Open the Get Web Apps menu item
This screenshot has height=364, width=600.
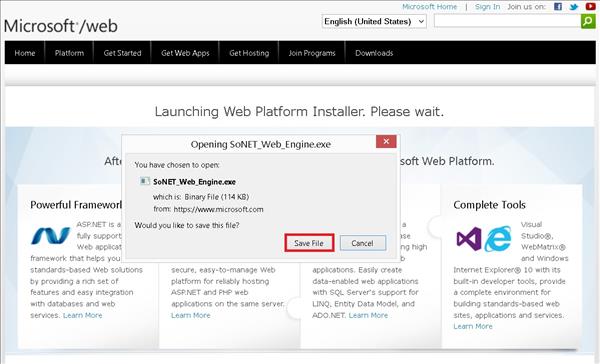pyautogui.click(x=185, y=53)
